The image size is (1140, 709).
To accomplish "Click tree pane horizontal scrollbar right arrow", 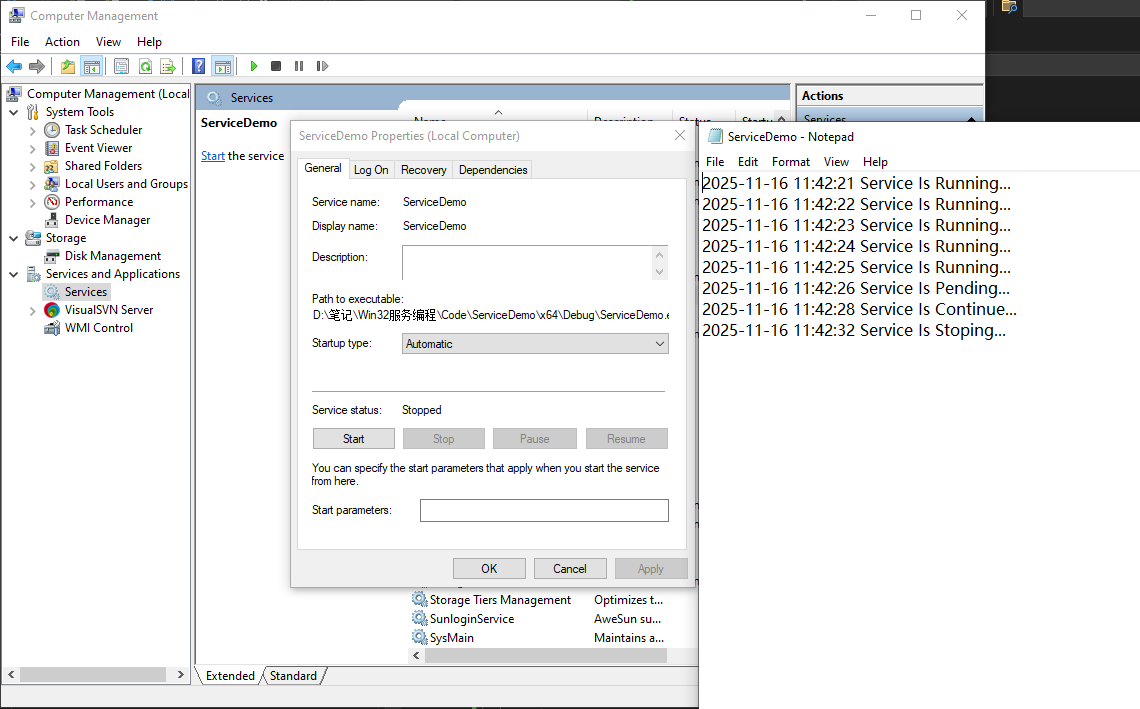I will (181, 675).
